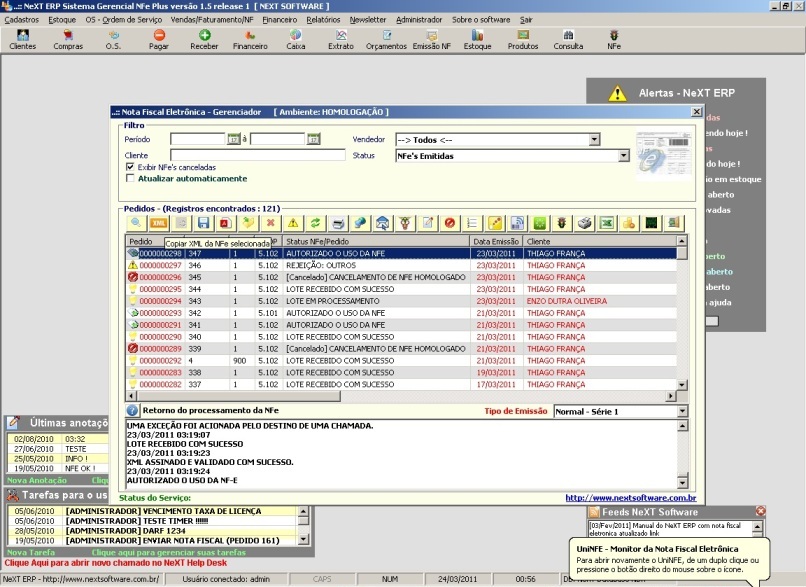Click the Excel export icon
806x587 pixels.
(x=607, y=223)
